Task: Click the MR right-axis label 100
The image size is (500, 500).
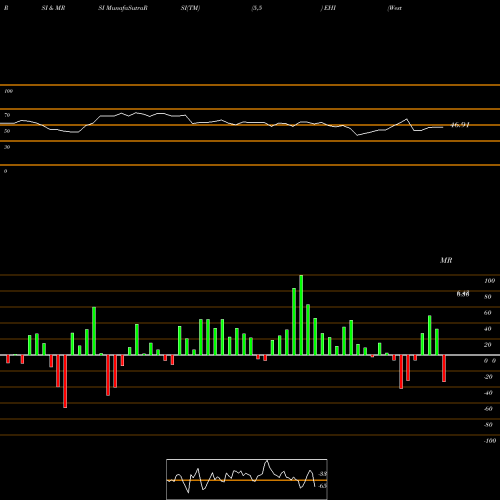Action: point(490,281)
